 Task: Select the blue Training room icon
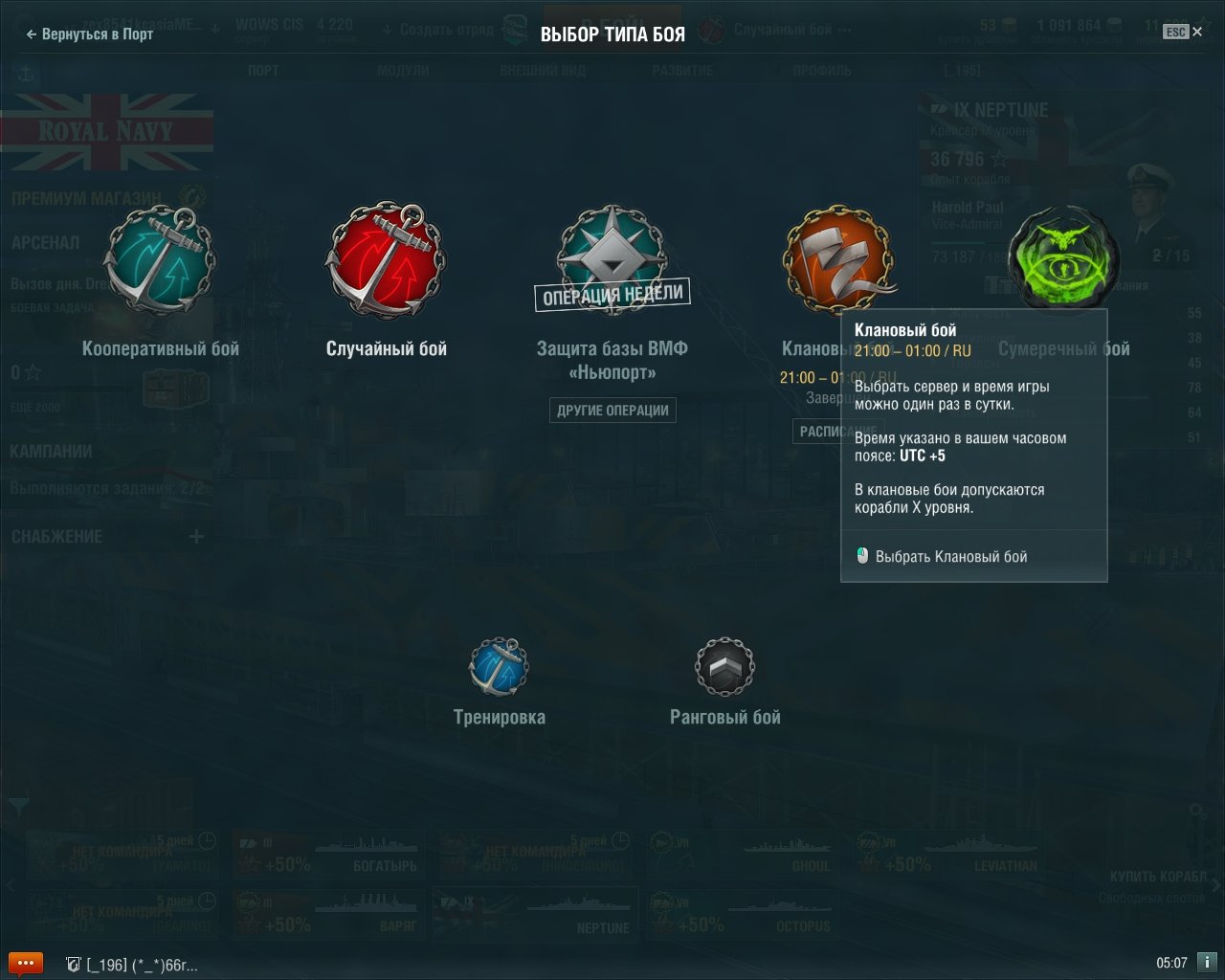[499, 666]
